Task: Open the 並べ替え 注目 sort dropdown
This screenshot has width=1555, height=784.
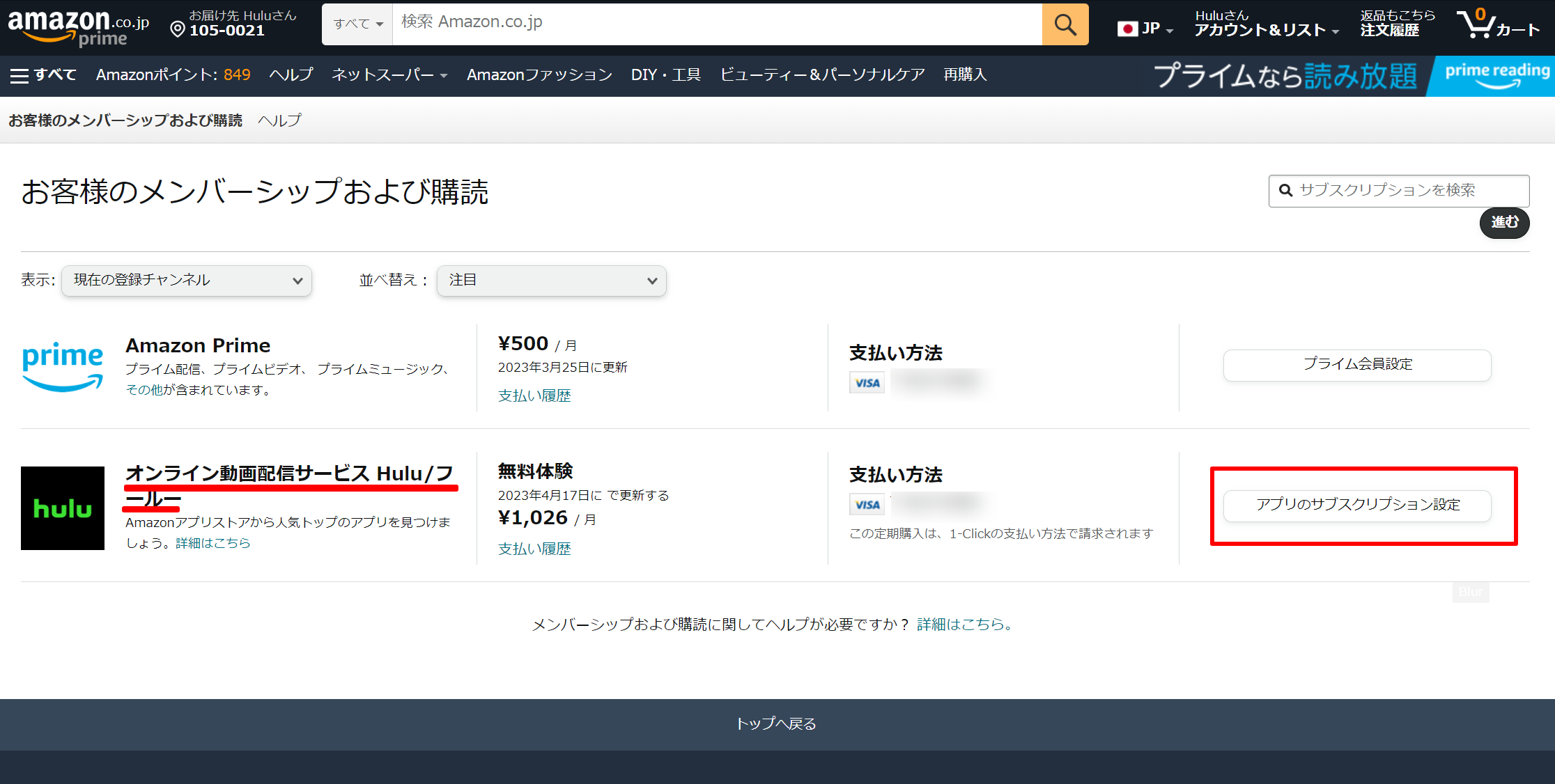Action: [x=552, y=281]
